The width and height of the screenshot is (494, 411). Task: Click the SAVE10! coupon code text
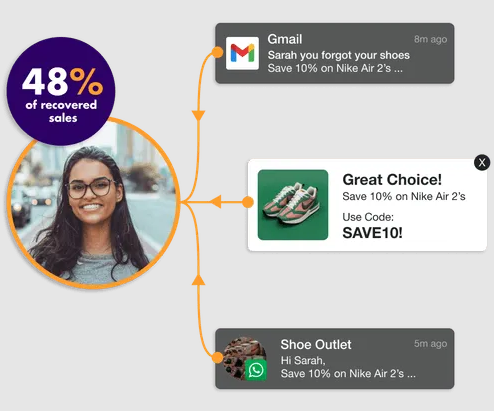point(372,233)
